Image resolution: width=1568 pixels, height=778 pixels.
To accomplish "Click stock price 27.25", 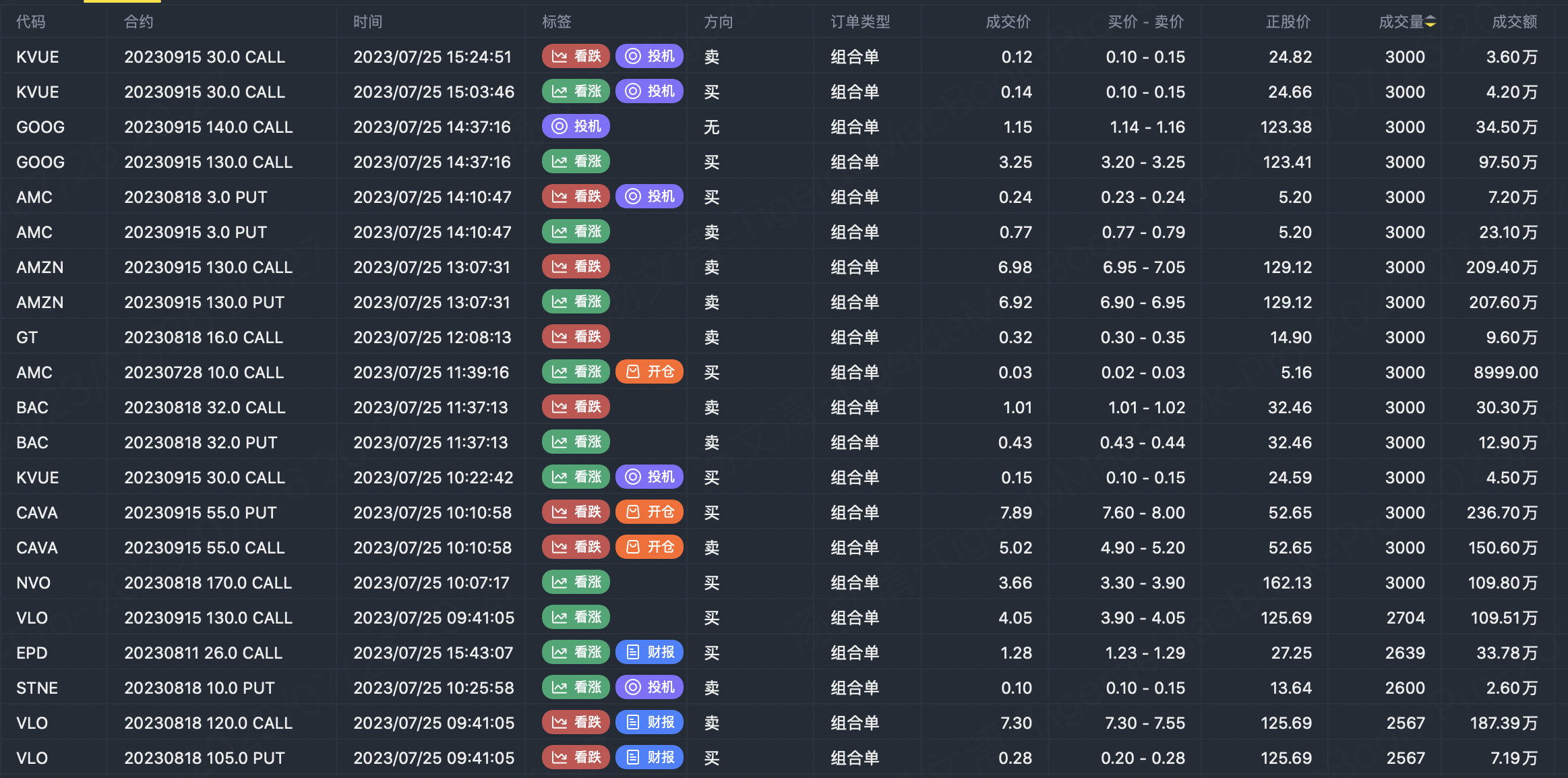I will point(1292,653).
